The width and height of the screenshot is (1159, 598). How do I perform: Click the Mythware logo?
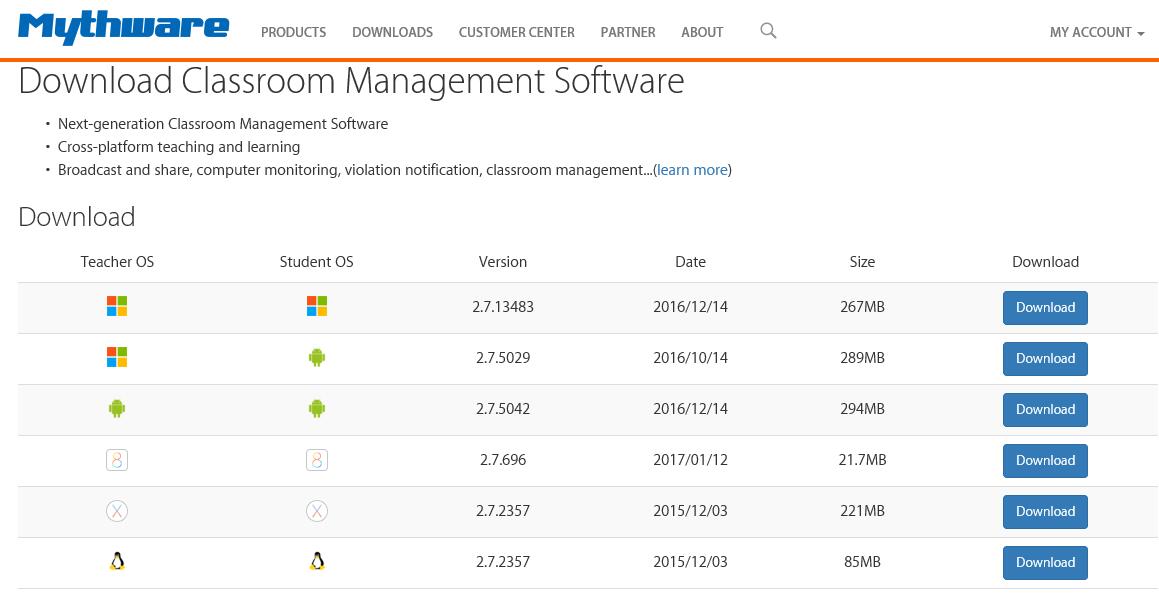(x=123, y=29)
